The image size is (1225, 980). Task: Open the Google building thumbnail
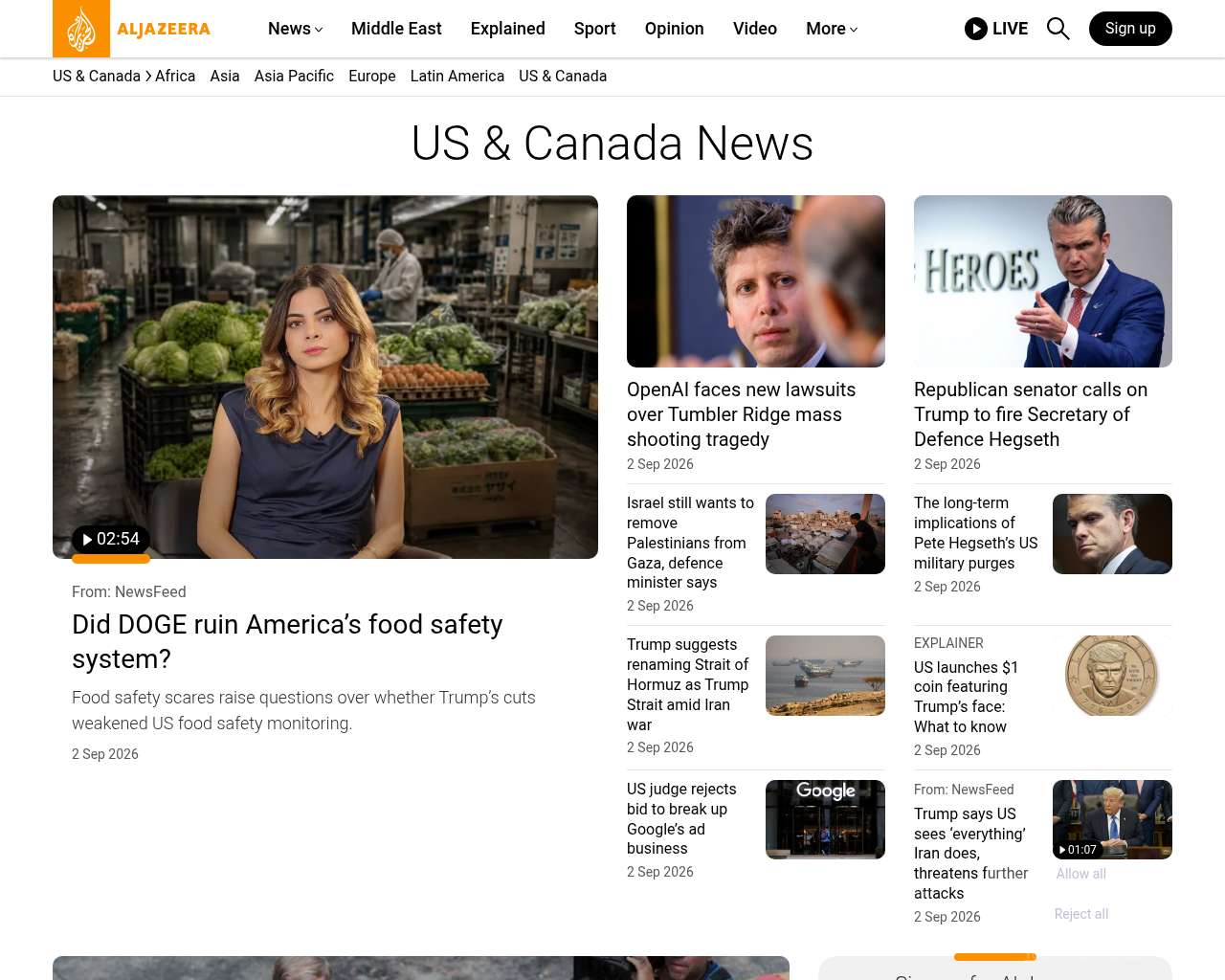[x=825, y=819]
